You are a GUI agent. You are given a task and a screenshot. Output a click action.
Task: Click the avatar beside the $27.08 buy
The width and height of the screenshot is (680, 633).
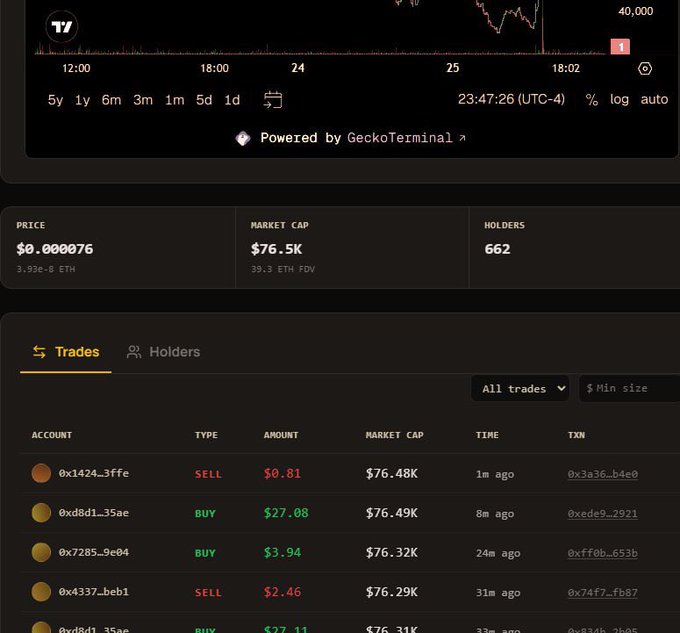(x=41, y=512)
